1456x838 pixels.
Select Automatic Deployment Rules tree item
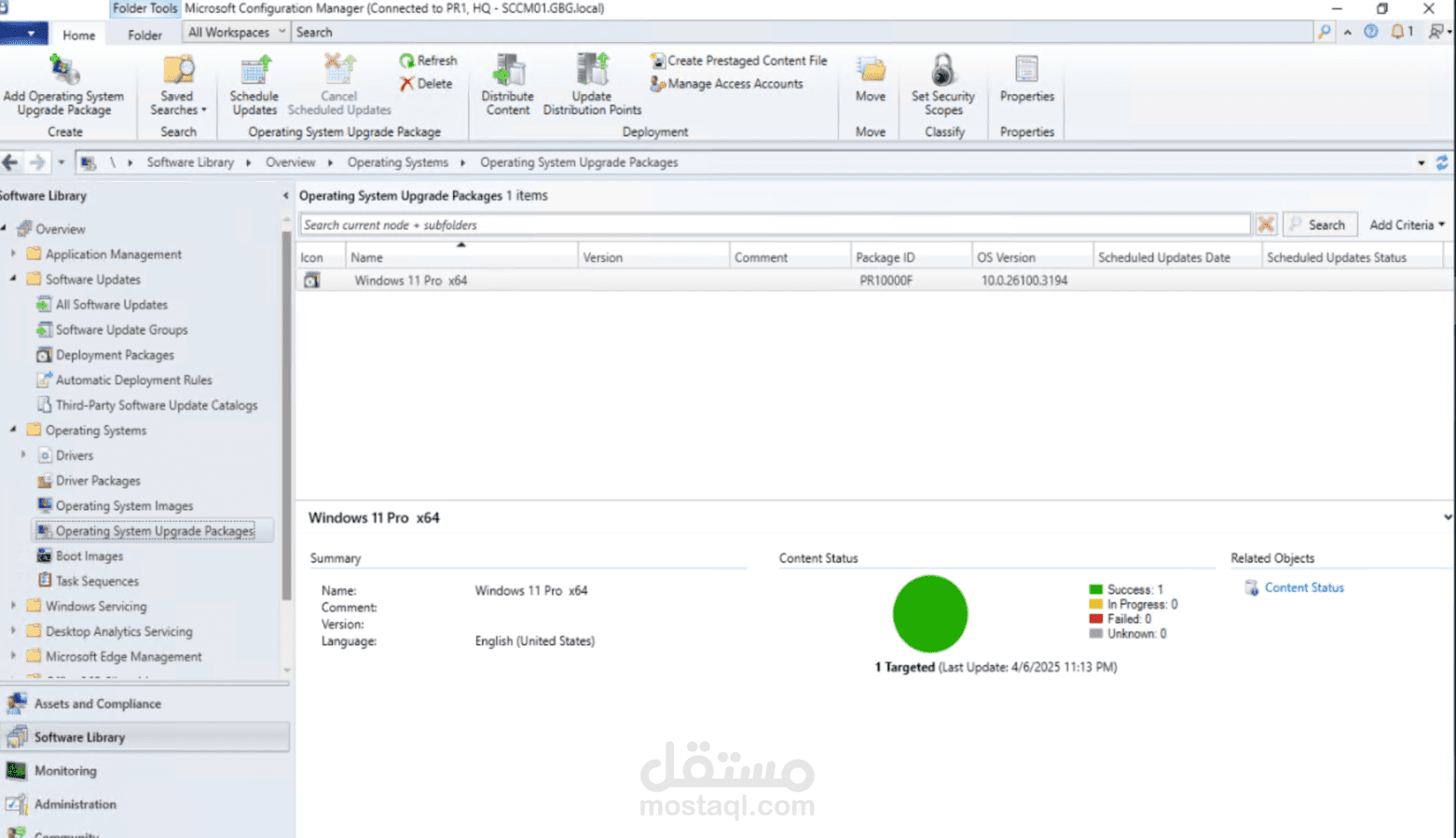[x=134, y=380]
